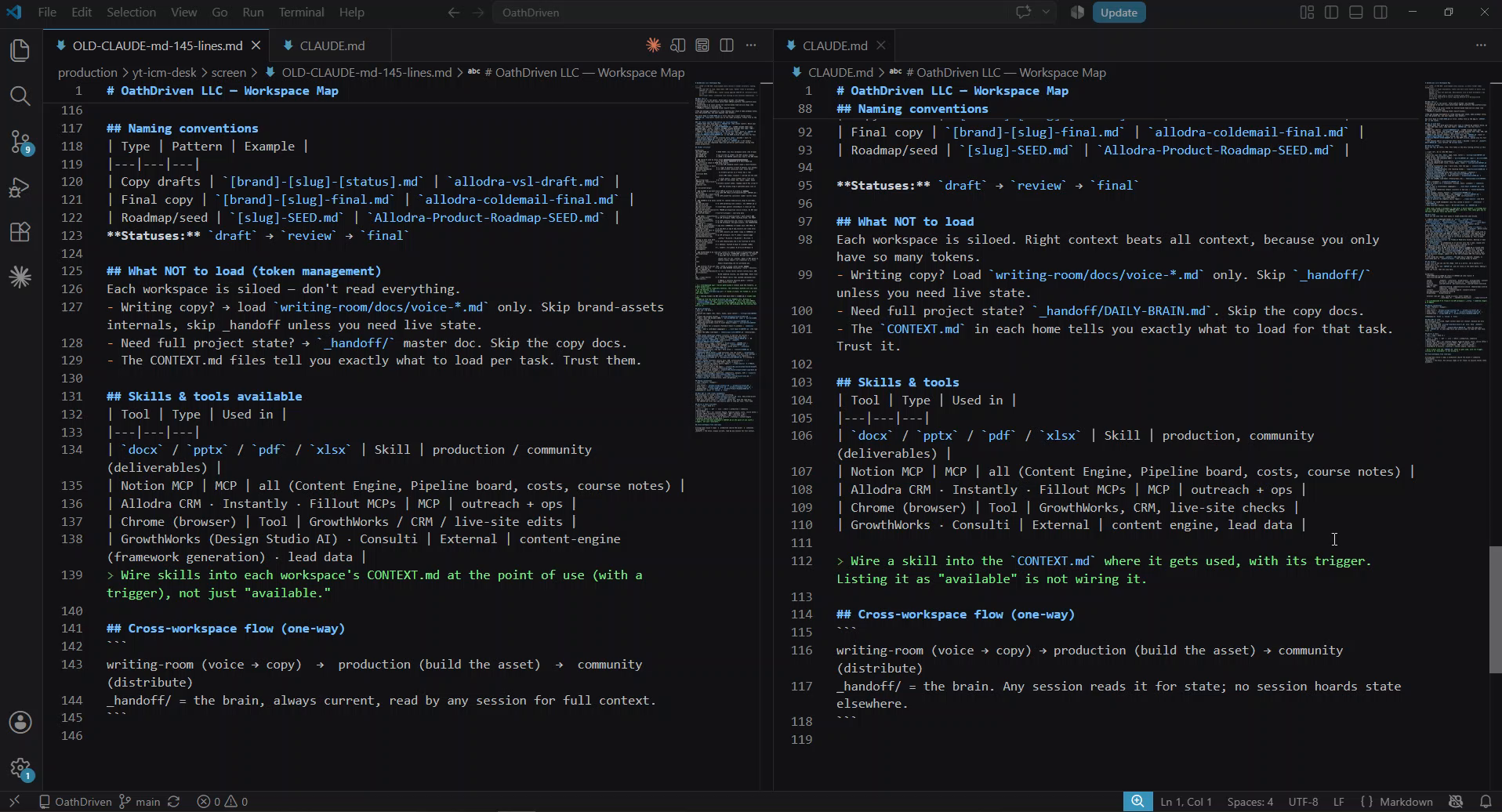Viewport: 1502px width, 812px height.
Task: Go back using navigation arrow
Action: [453, 13]
